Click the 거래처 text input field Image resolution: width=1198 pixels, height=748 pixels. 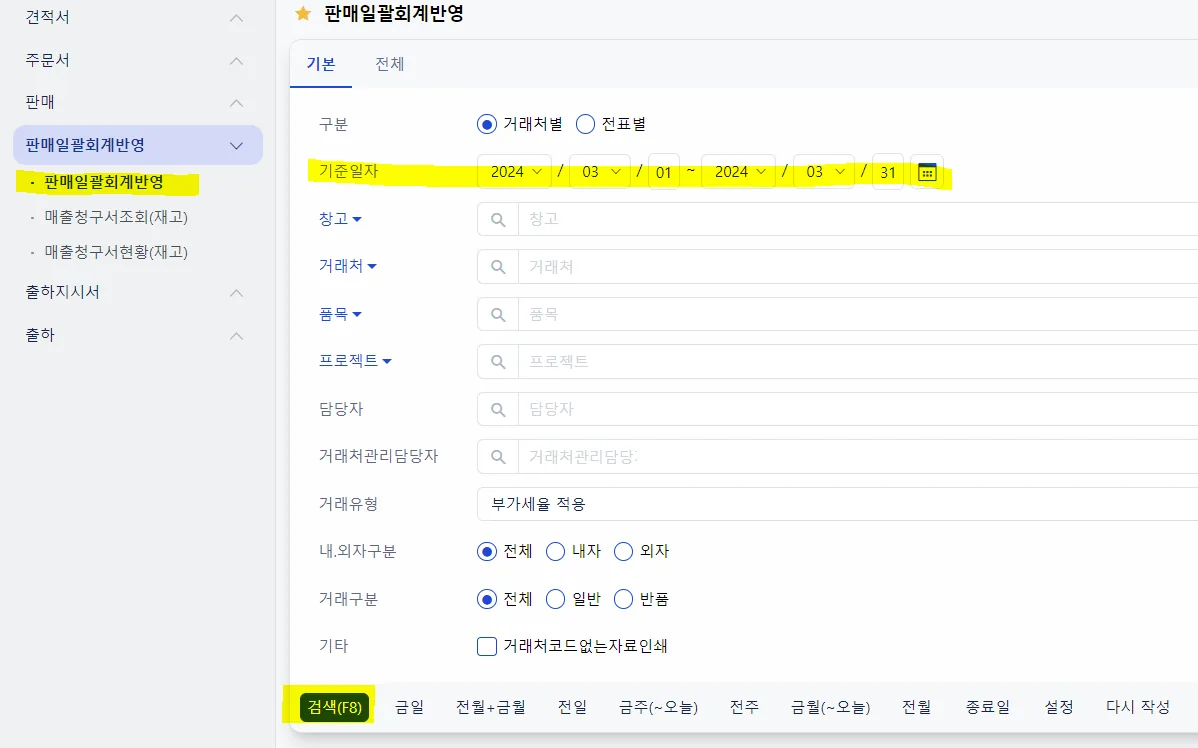coord(858,267)
